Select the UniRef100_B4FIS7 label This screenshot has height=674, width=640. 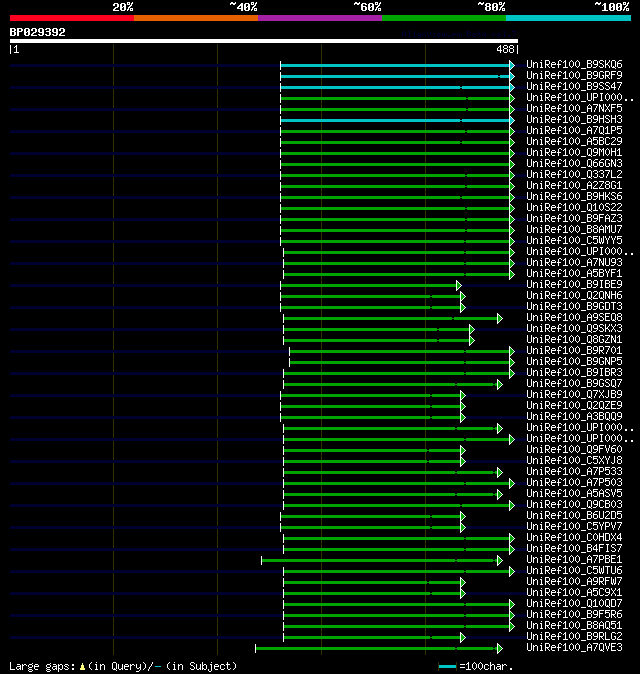[x=574, y=548]
